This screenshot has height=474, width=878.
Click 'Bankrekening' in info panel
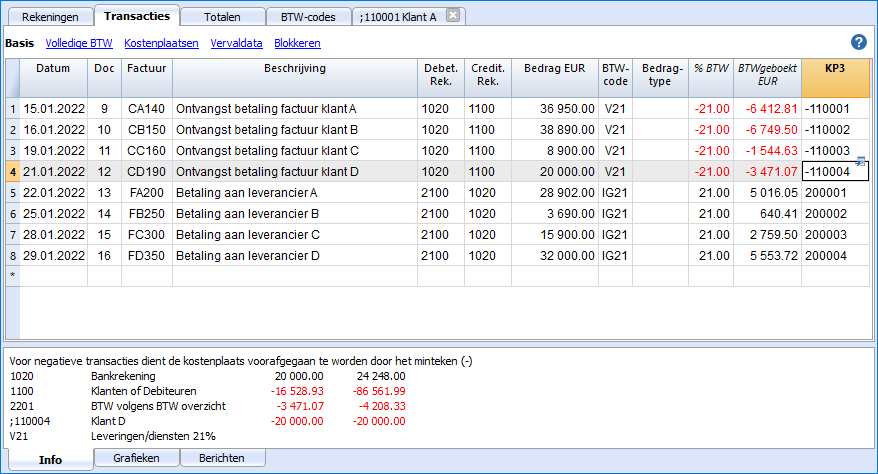[123, 376]
